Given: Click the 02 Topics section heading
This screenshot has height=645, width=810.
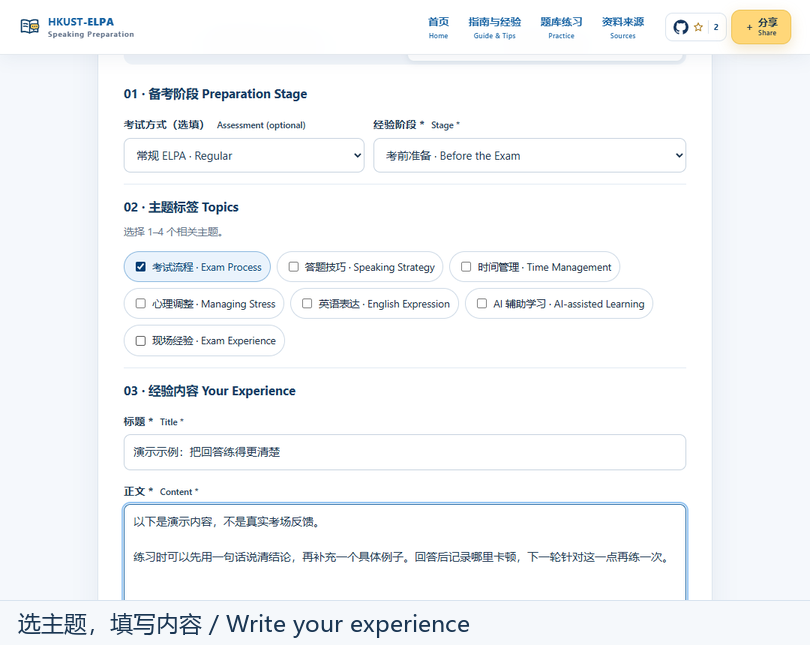Looking at the screenshot, I should (181, 207).
